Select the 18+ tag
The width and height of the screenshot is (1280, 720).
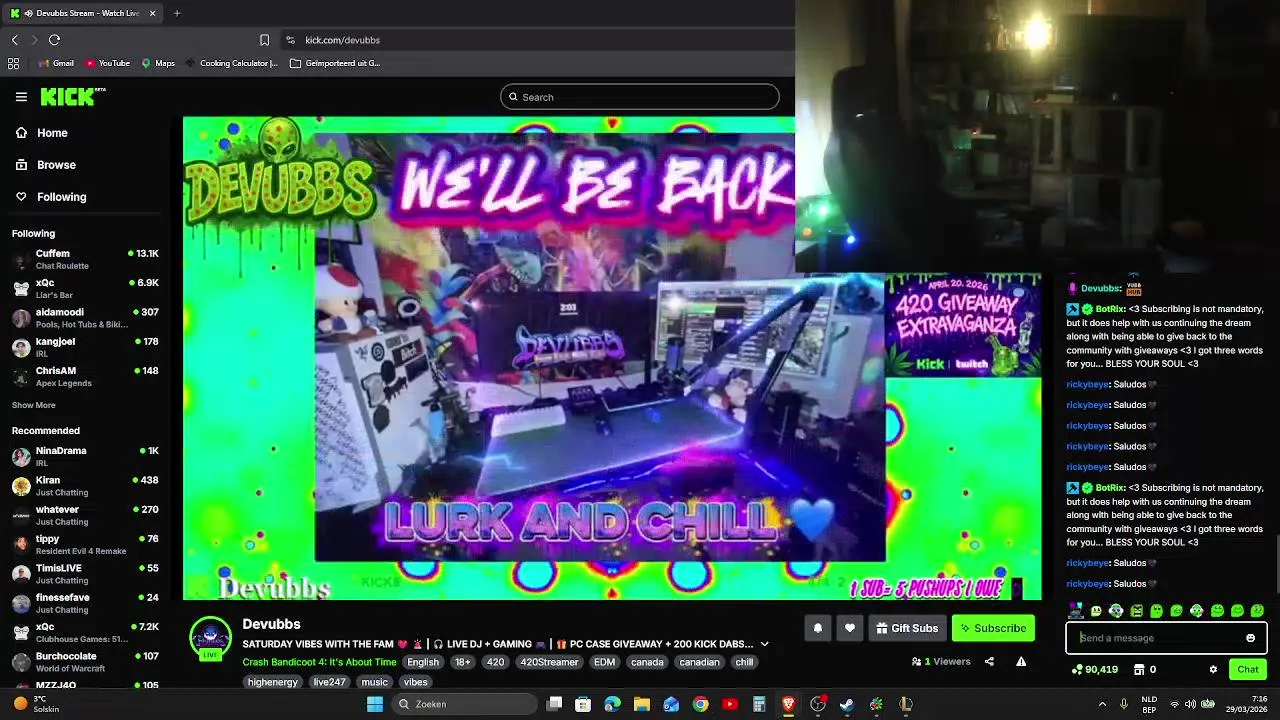pos(462,662)
